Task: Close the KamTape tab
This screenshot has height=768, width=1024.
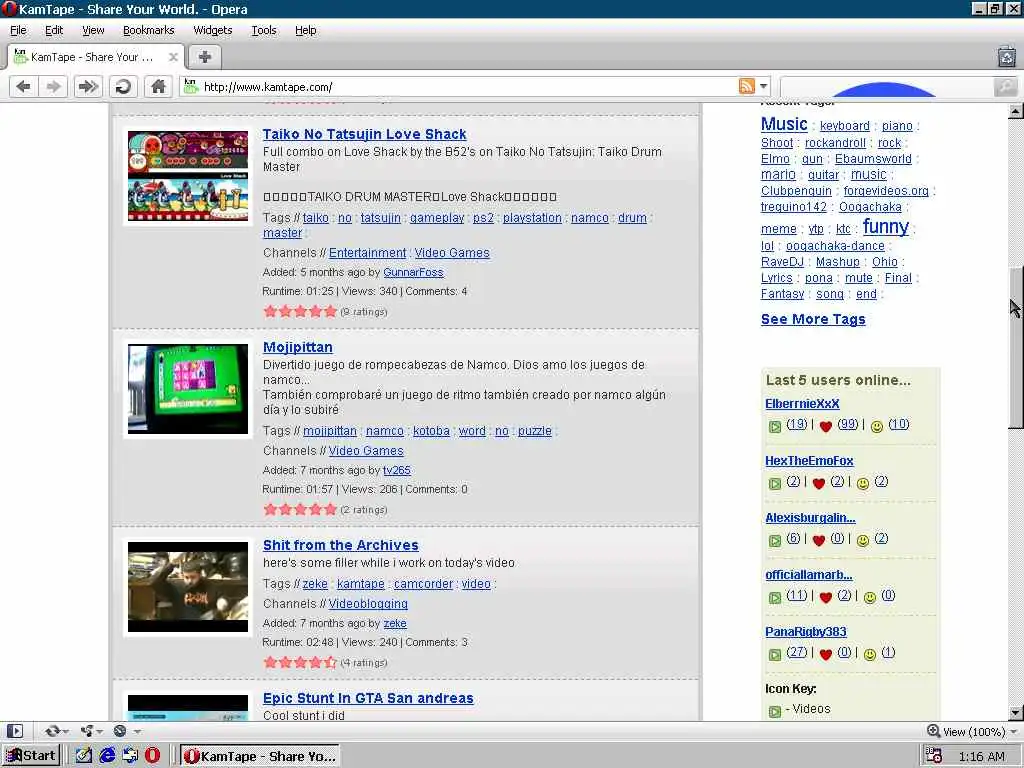Action: (173, 57)
